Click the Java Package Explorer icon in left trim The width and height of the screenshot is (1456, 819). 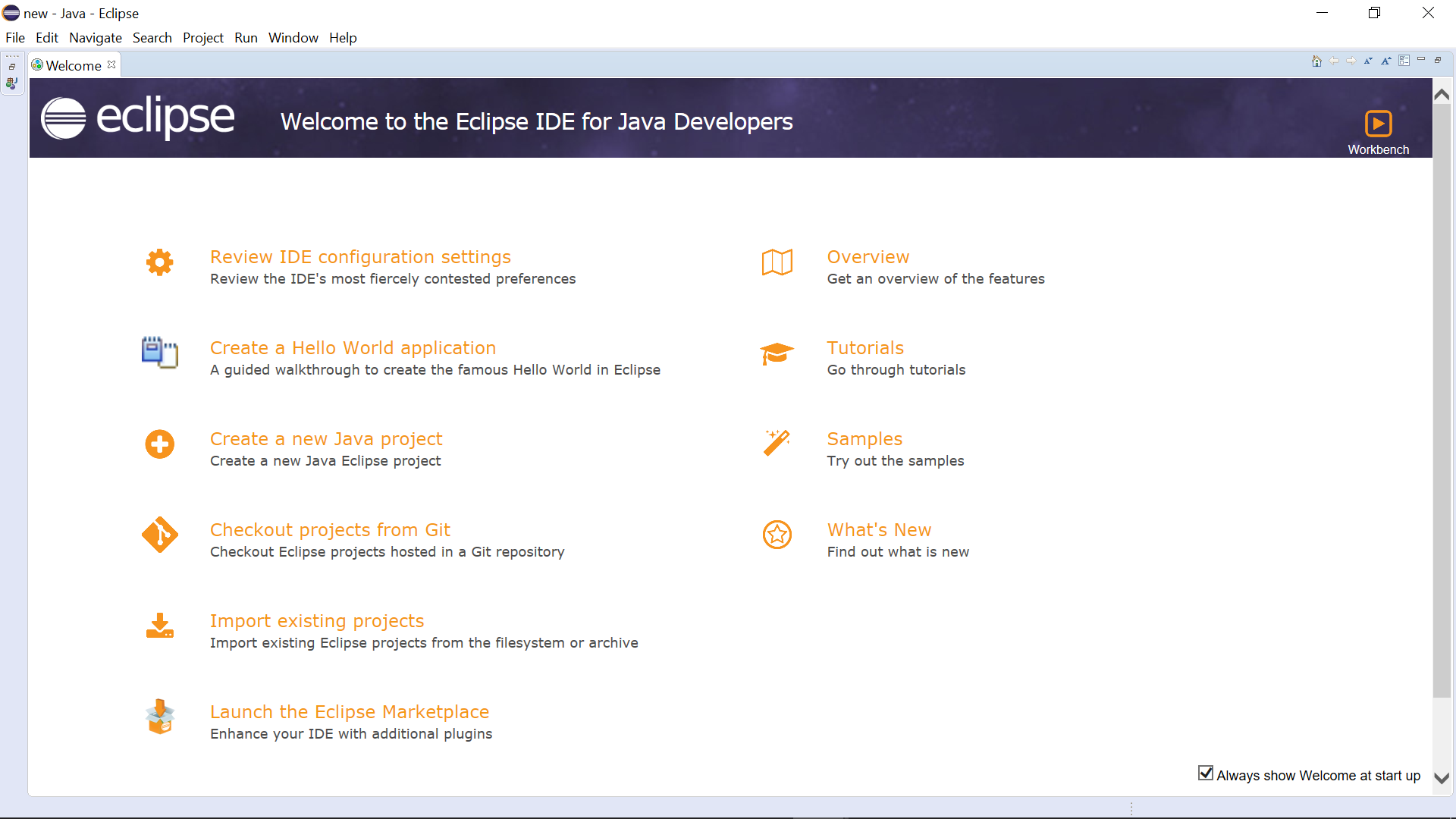(11, 83)
